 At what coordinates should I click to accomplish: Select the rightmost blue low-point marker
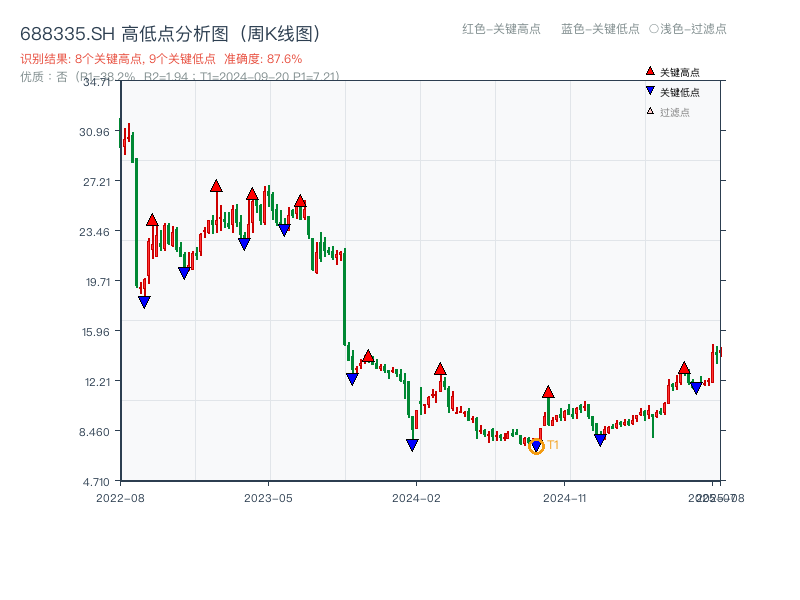tap(694, 387)
